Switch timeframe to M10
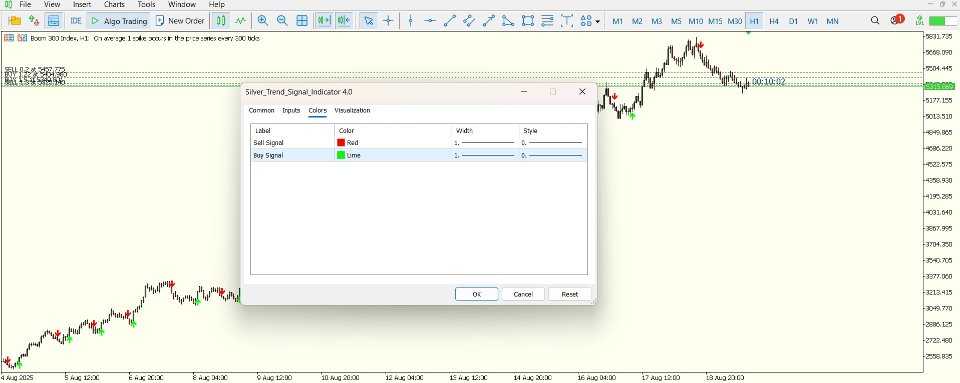 pos(696,21)
